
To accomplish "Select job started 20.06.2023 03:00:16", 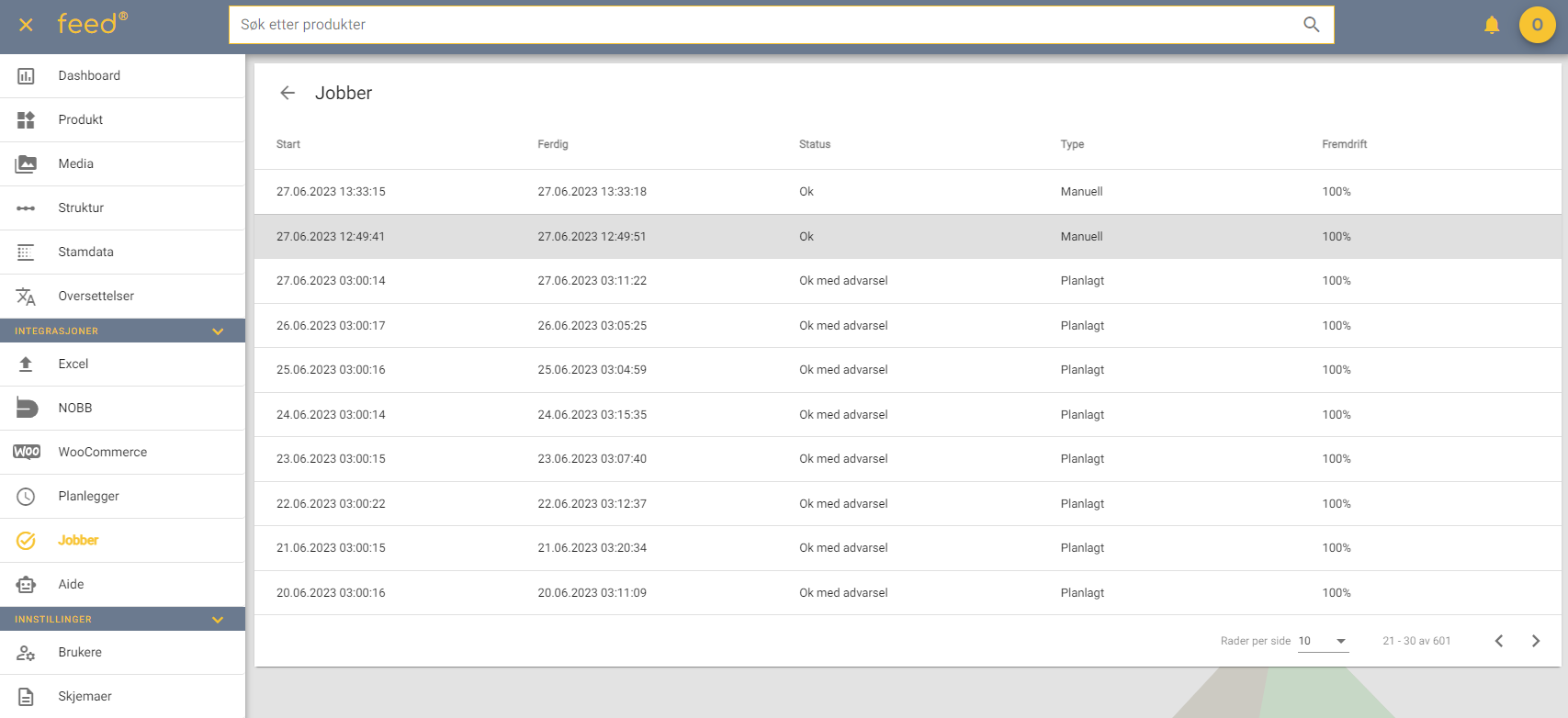I will tap(908, 593).
